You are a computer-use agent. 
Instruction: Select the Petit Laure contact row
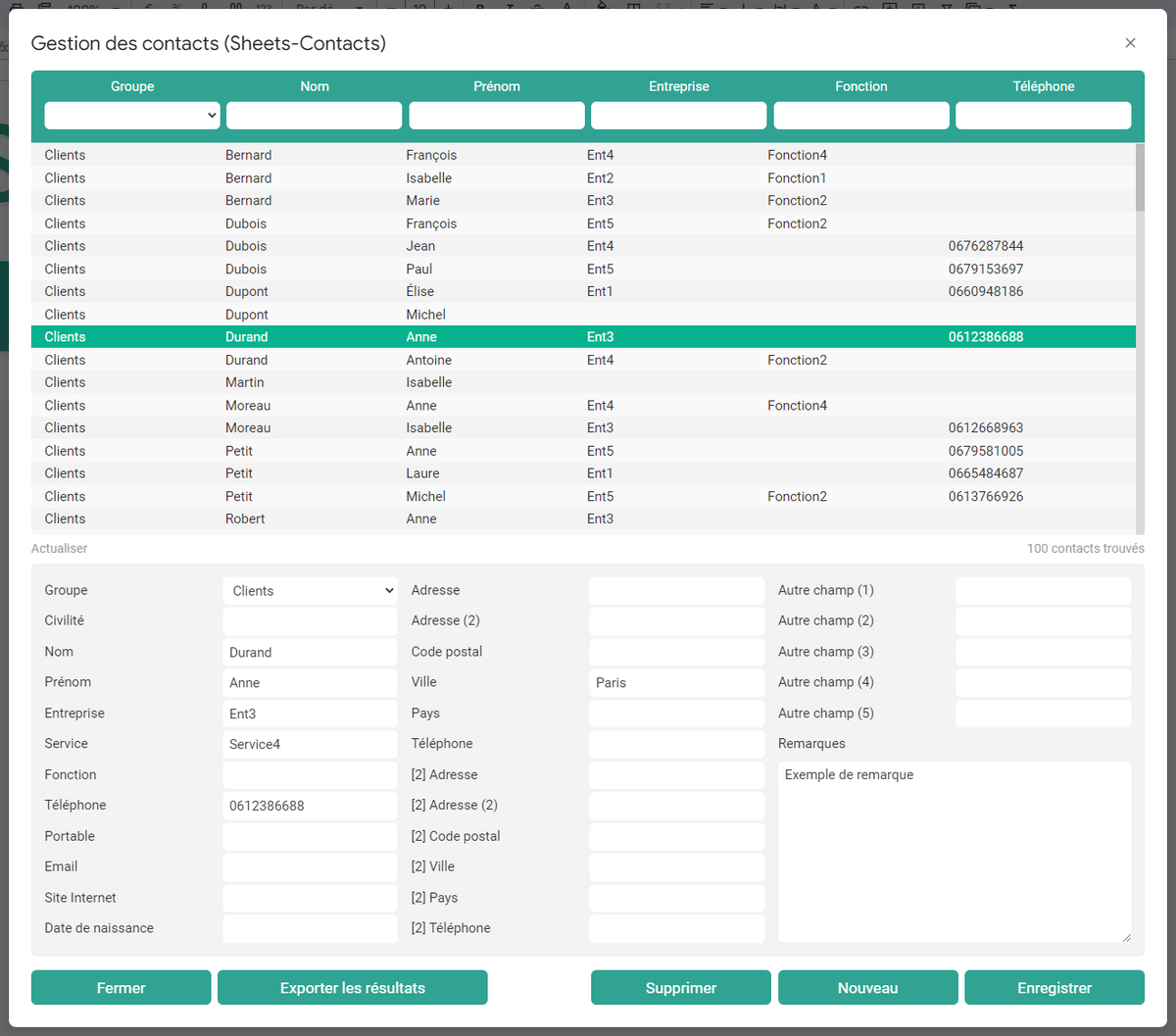pos(583,473)
